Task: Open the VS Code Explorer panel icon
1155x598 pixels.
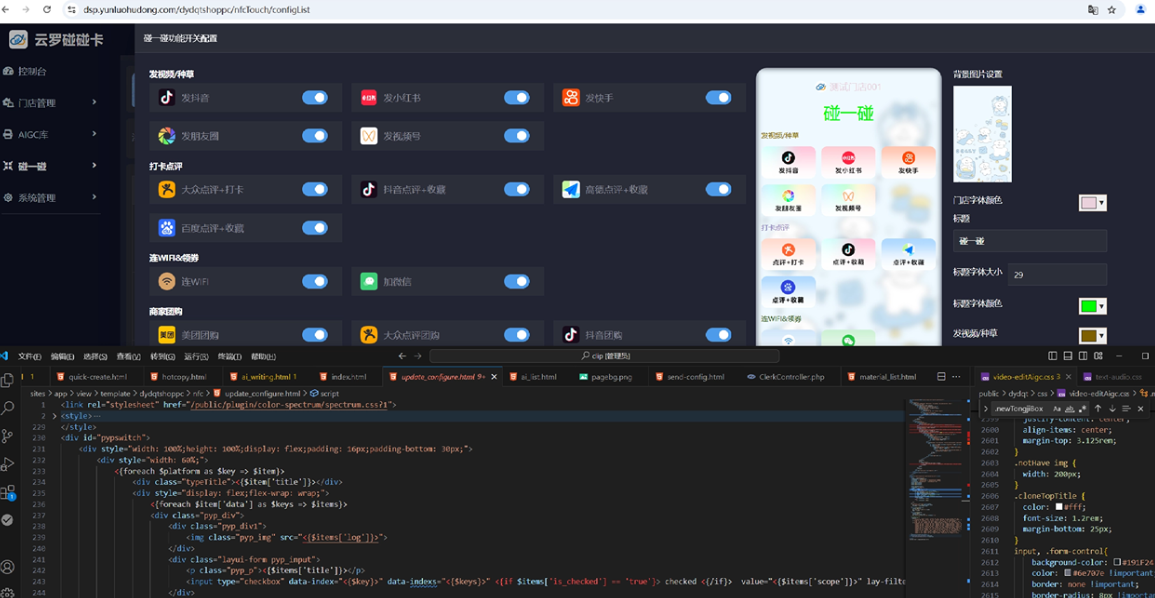Action: click(x=8, y=380)
